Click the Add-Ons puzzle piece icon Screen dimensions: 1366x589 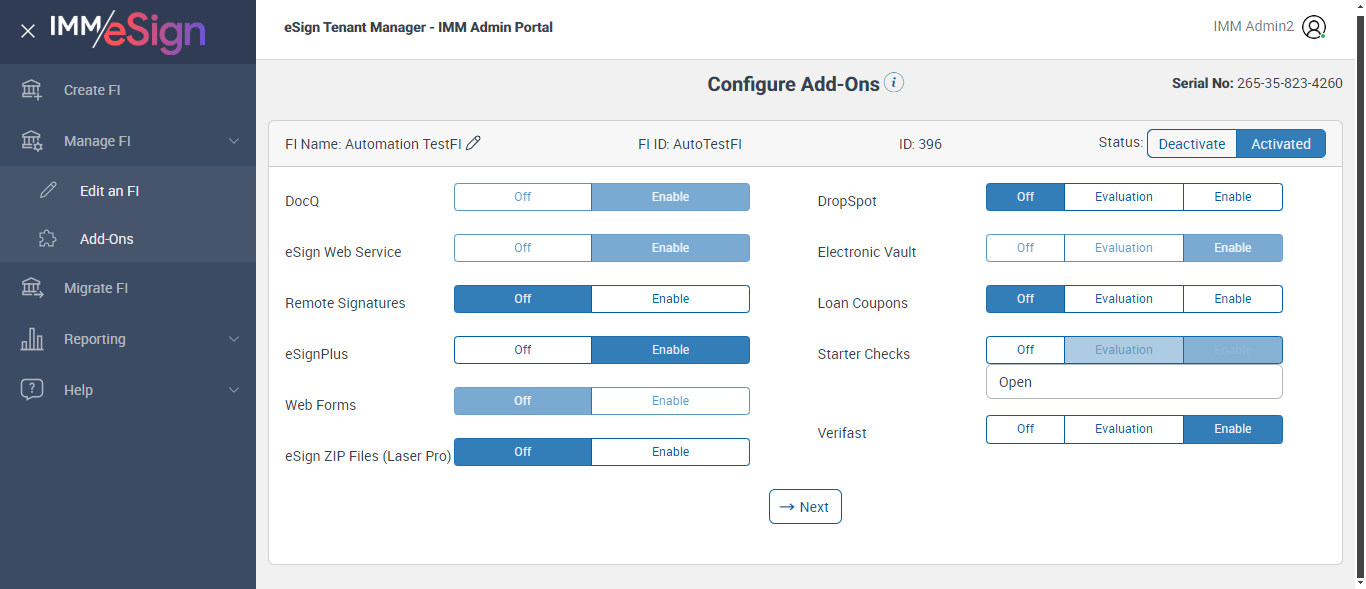[48, 239]
